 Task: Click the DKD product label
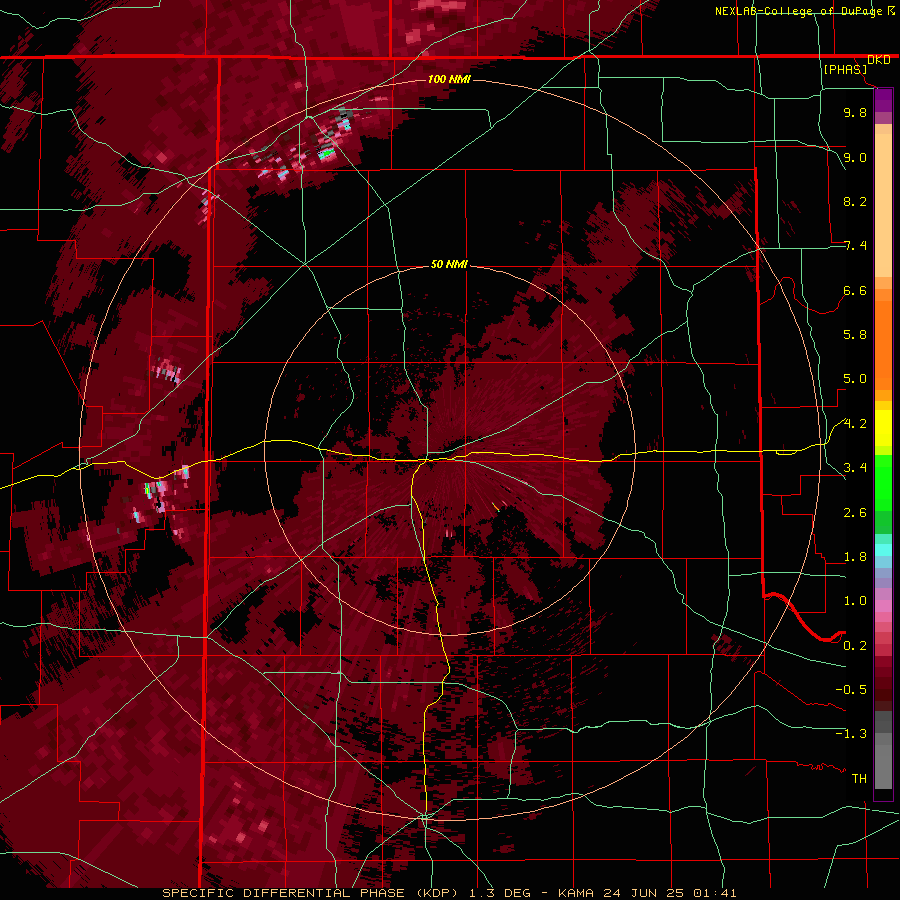[x=879, y=60]
